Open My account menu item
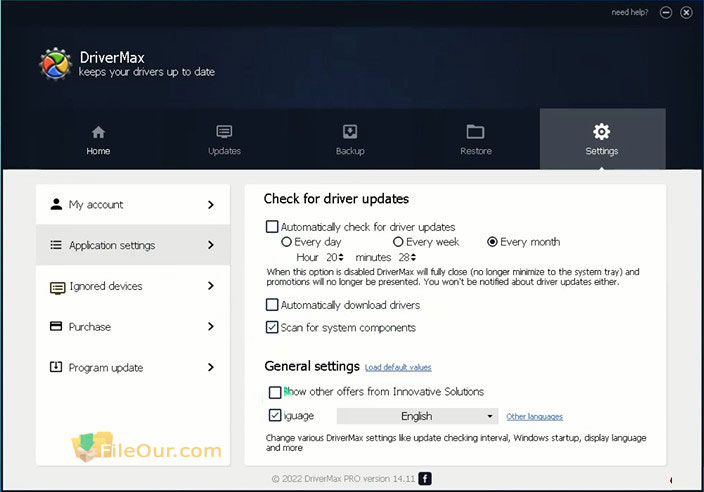Screen dimensions: 704x492 [133, 204]
